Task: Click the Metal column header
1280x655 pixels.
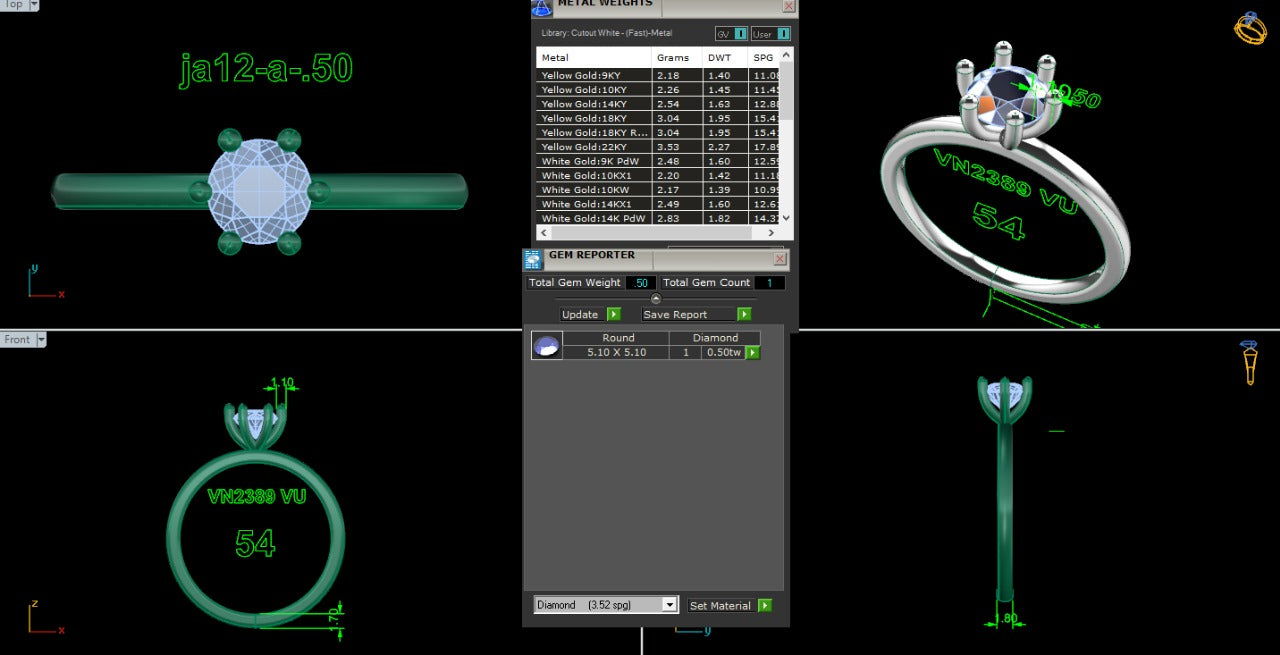Action: pos(595,58)
